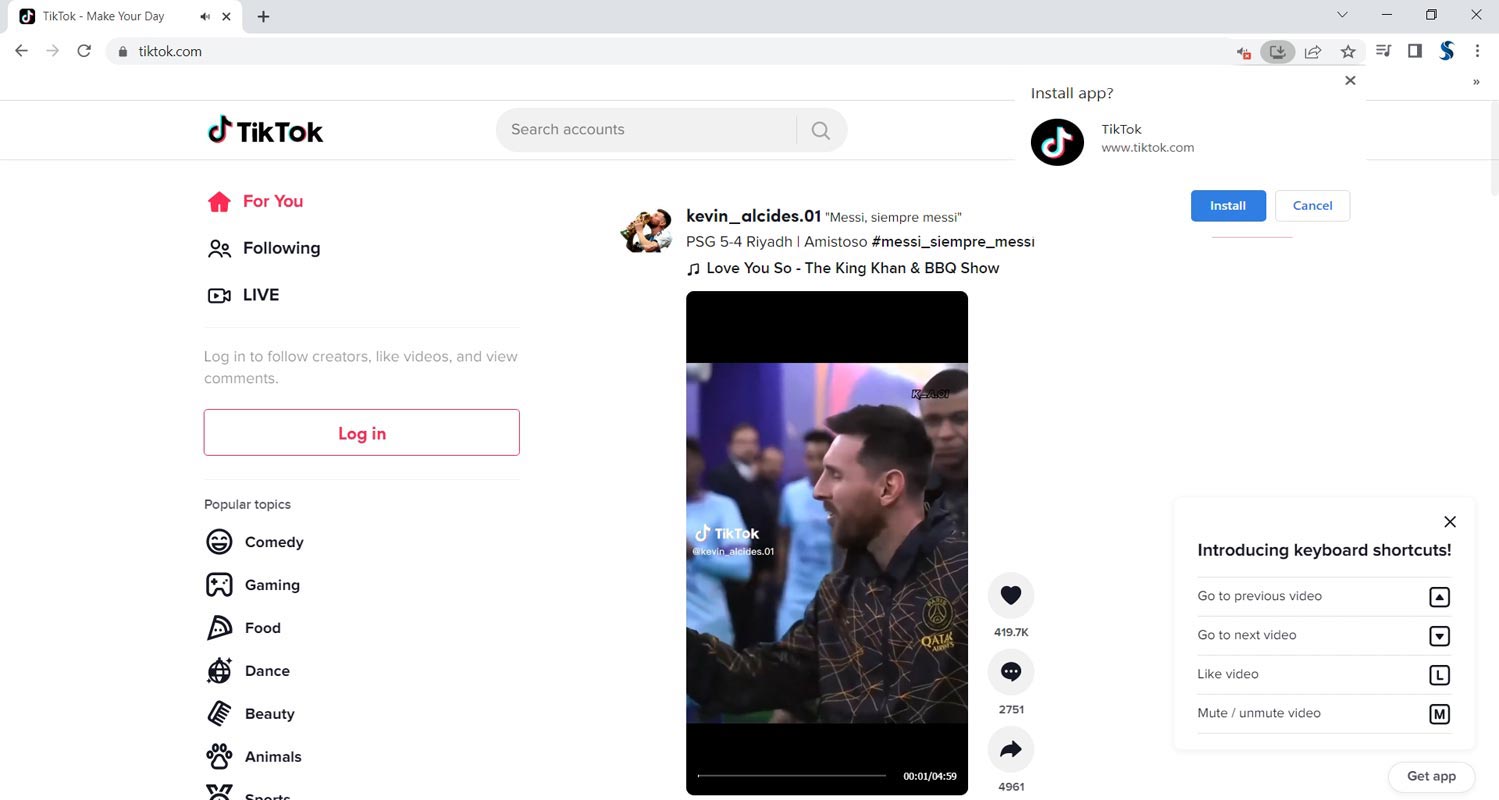Click the M key icon for mute
Screen dimensions: 1499x800
coord(1439,714)
